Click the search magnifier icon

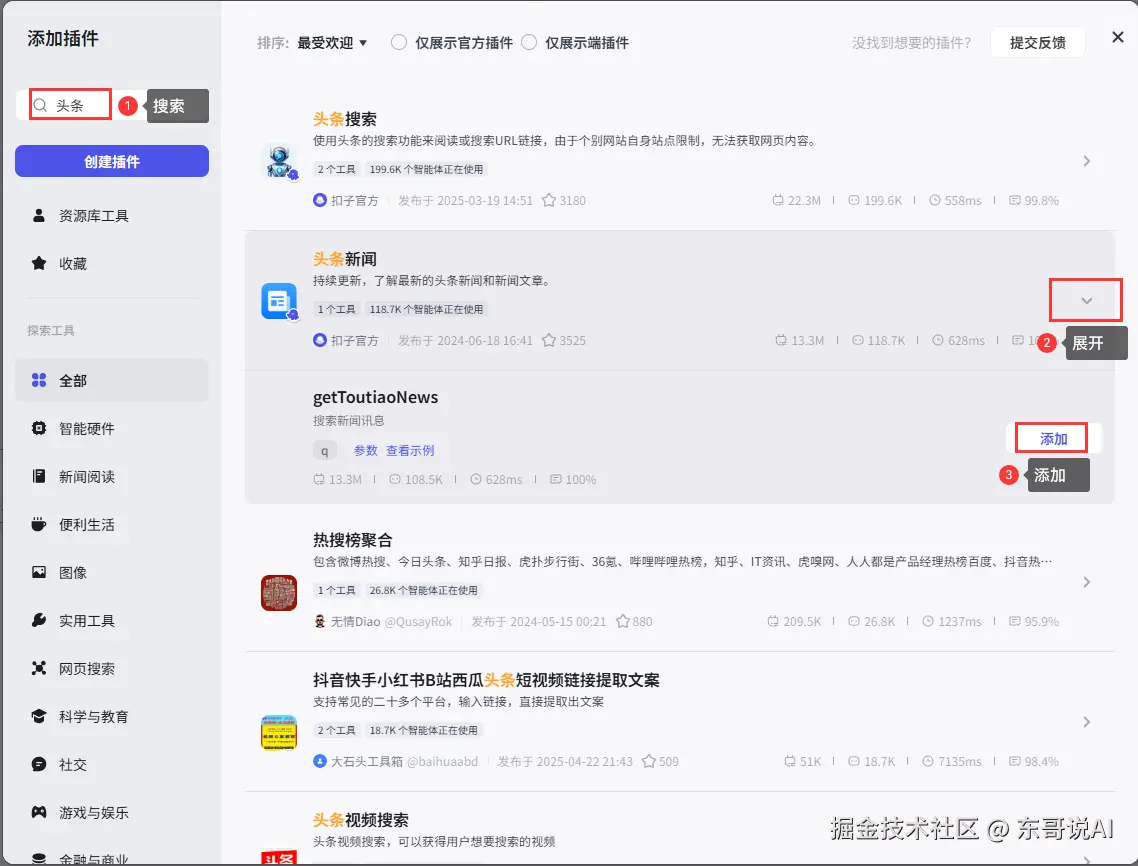(41, 105)
